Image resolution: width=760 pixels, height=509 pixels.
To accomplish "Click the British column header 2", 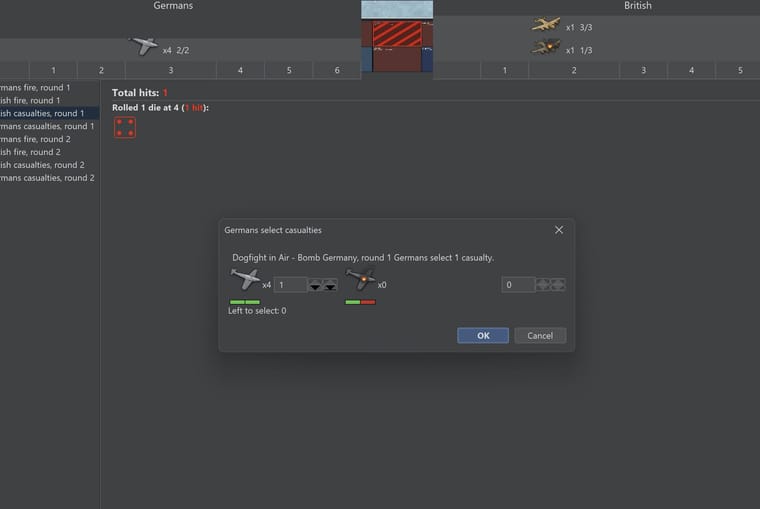I will pos(574,70).
